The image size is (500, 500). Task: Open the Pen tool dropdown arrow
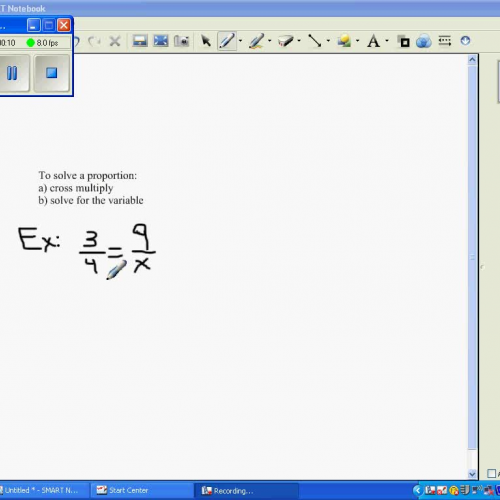point(240,41)
